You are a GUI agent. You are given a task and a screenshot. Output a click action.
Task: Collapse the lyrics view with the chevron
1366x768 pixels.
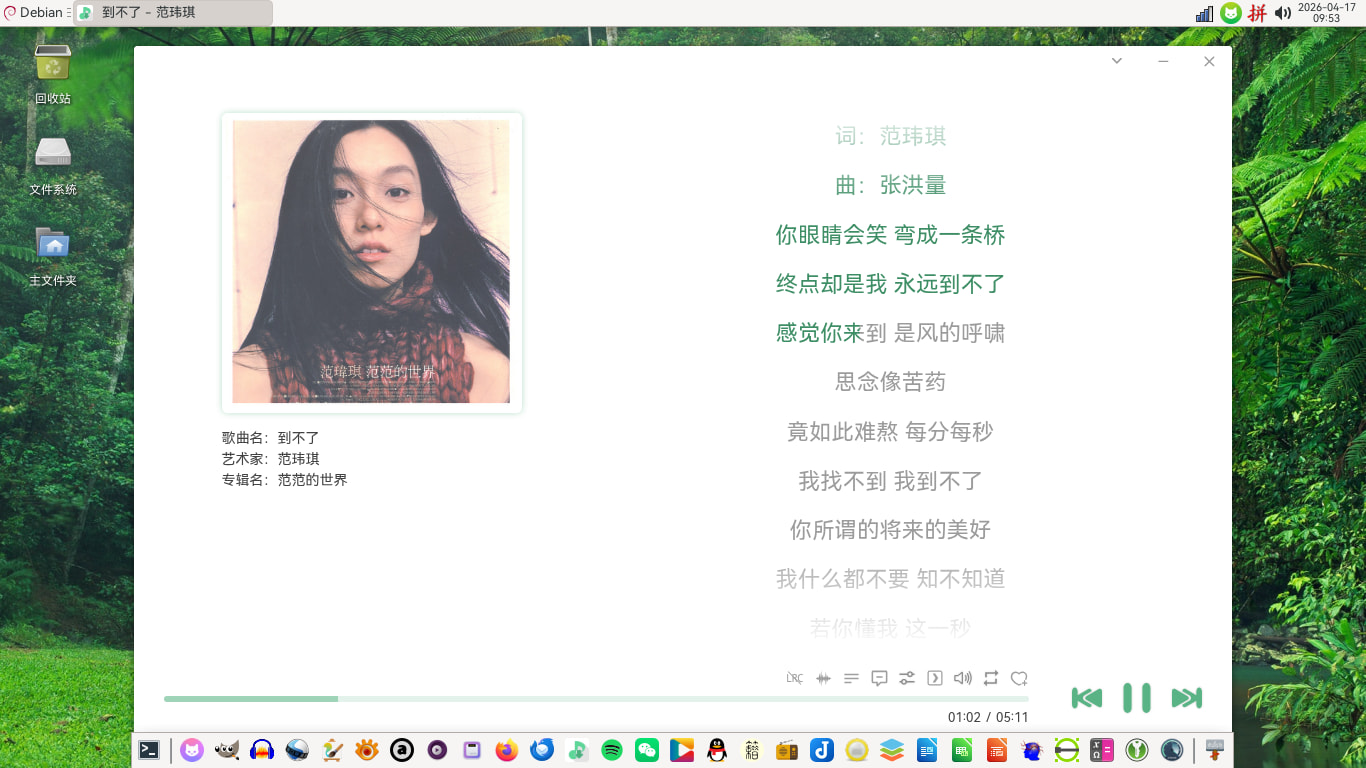1117,61
